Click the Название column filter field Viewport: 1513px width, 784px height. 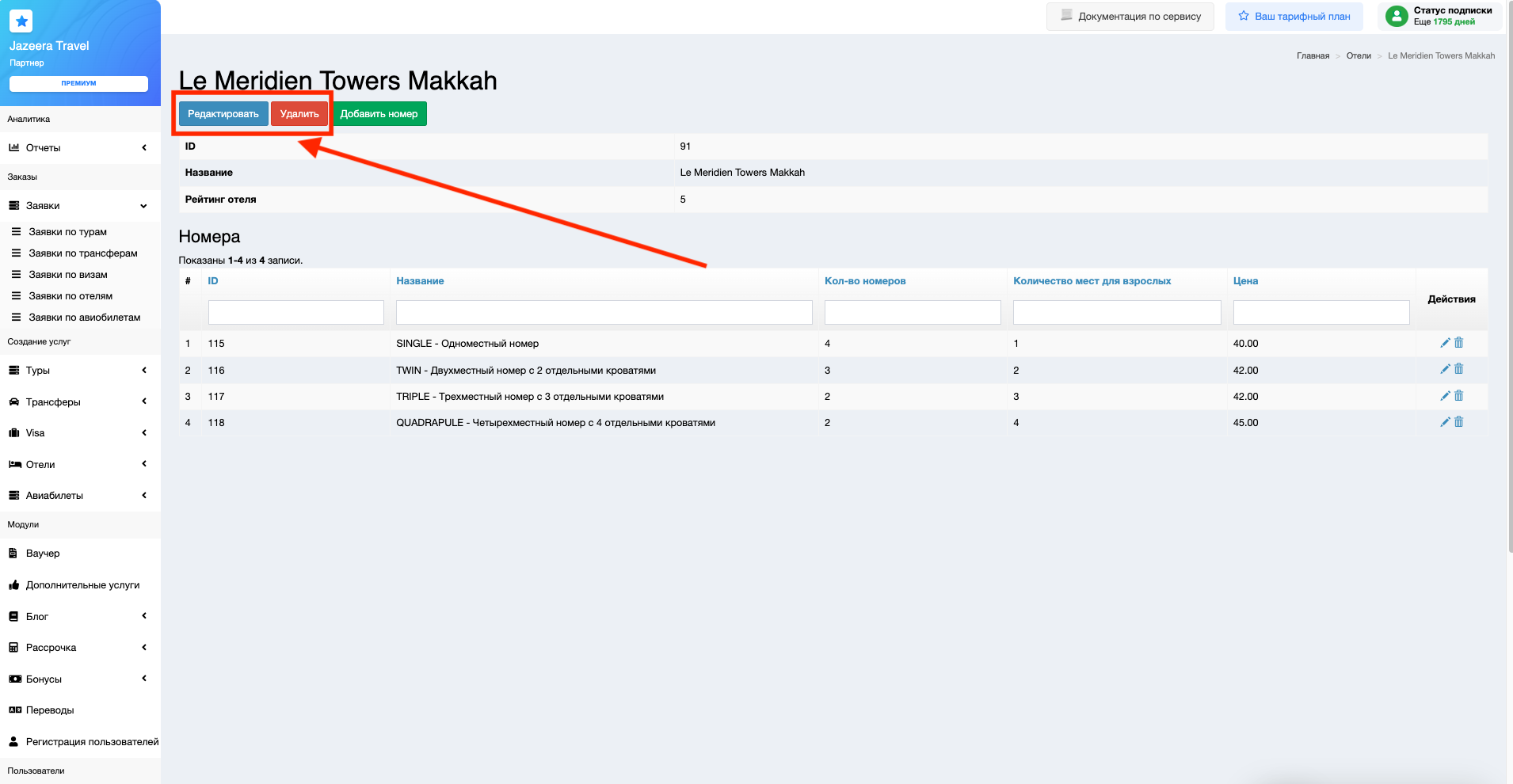[604, 312]
